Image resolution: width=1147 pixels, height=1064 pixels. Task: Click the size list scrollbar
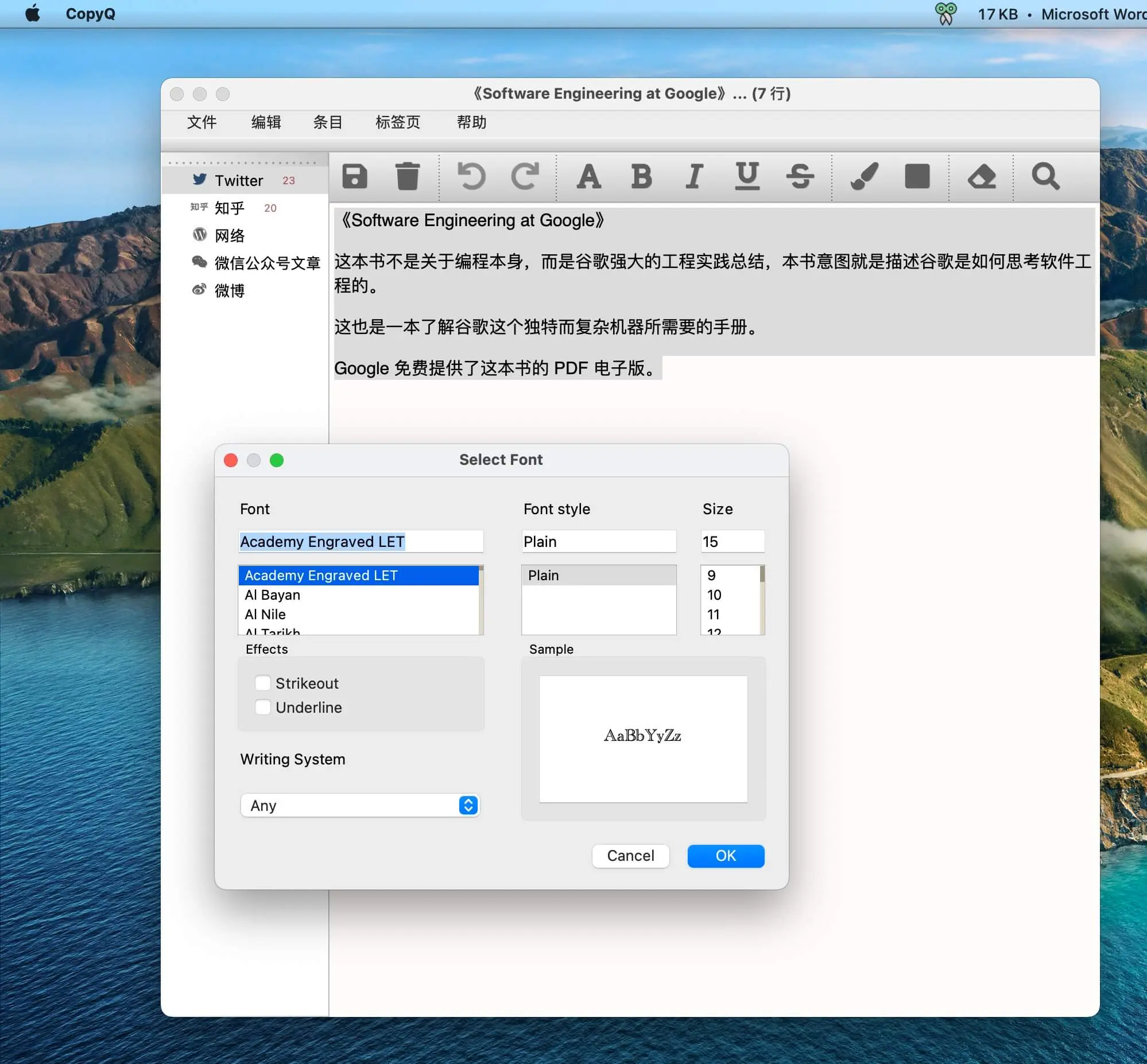[x=762, y=600]
